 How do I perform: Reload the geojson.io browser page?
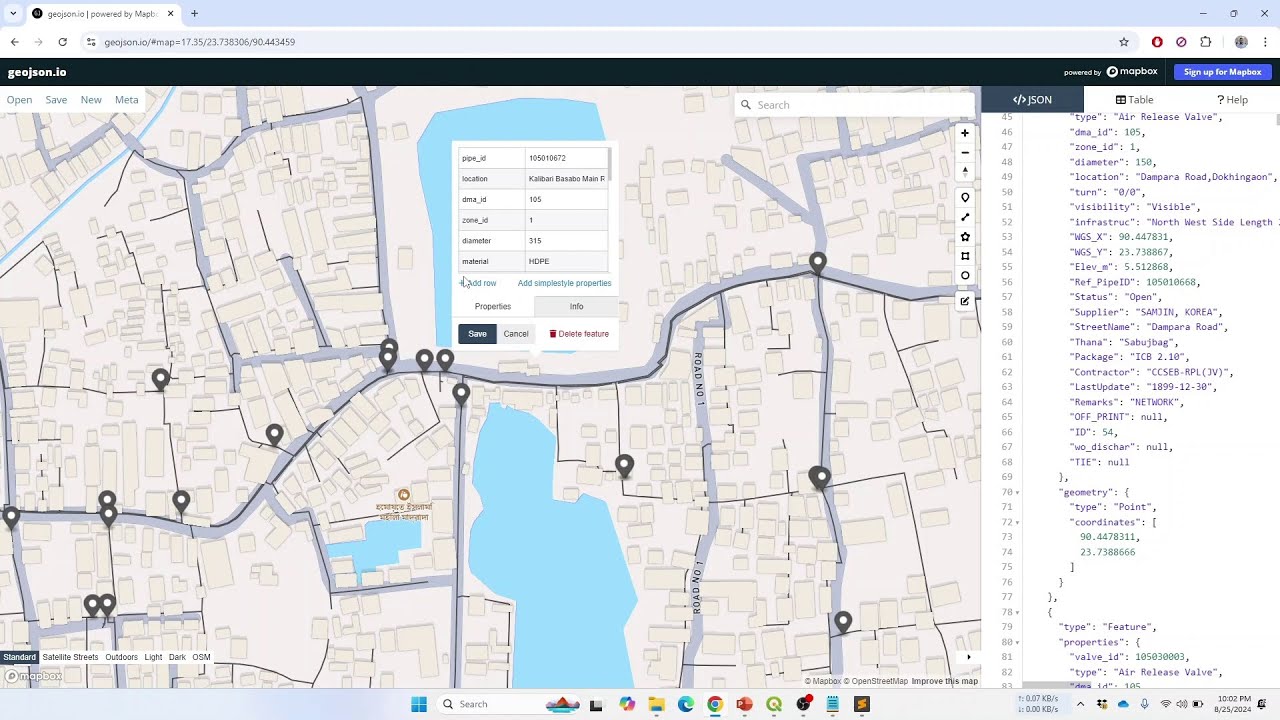click(x=62, y=42)
